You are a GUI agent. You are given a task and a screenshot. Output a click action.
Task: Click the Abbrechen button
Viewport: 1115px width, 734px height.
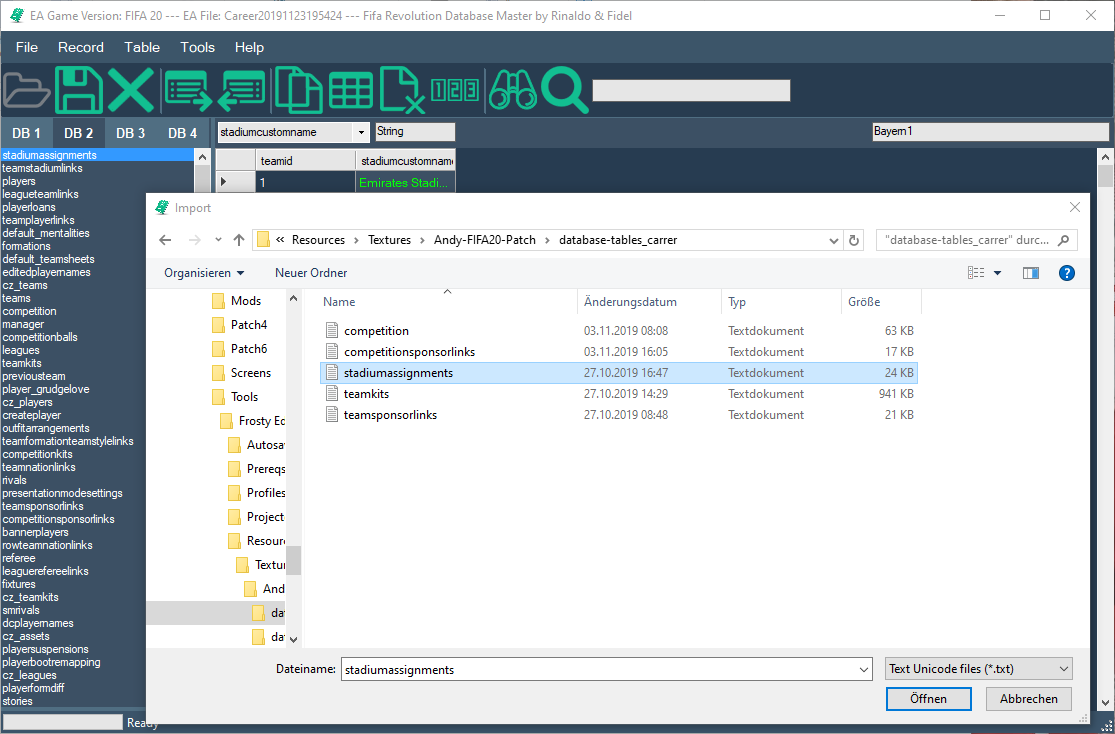click(x=1028, y=698)
